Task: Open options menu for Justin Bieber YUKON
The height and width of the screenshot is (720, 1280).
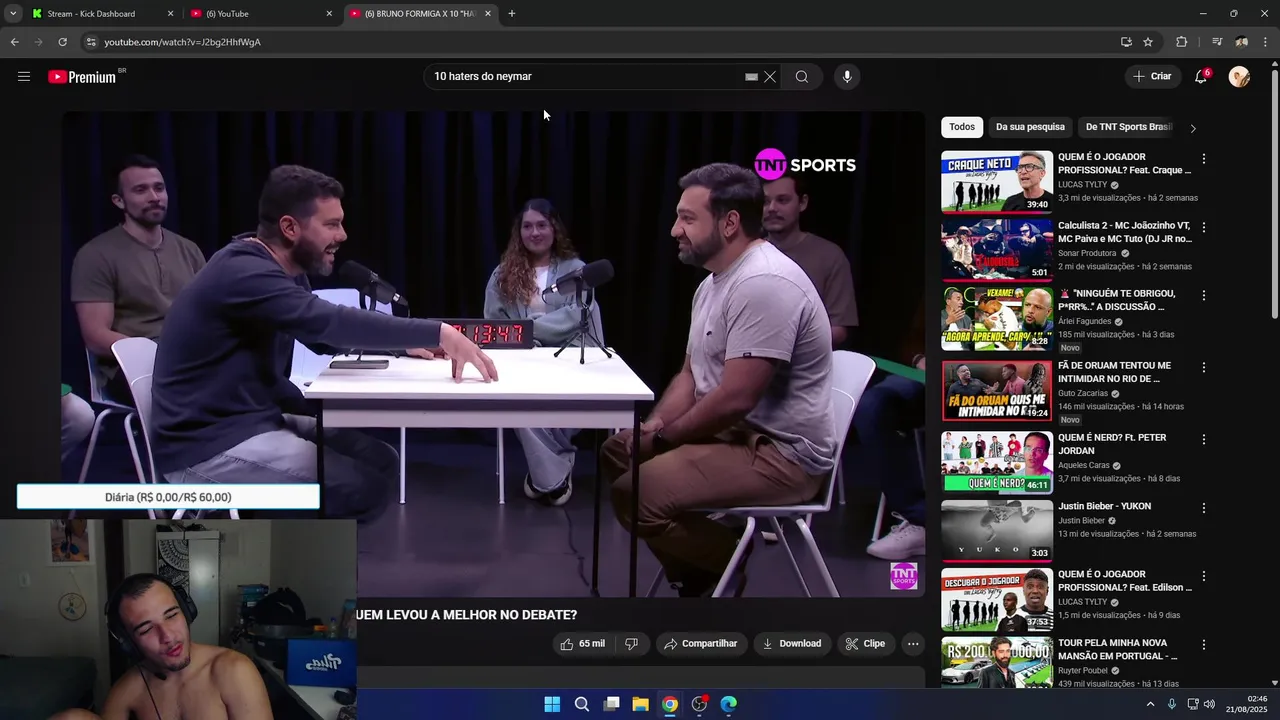Action: pos(1204,508)
